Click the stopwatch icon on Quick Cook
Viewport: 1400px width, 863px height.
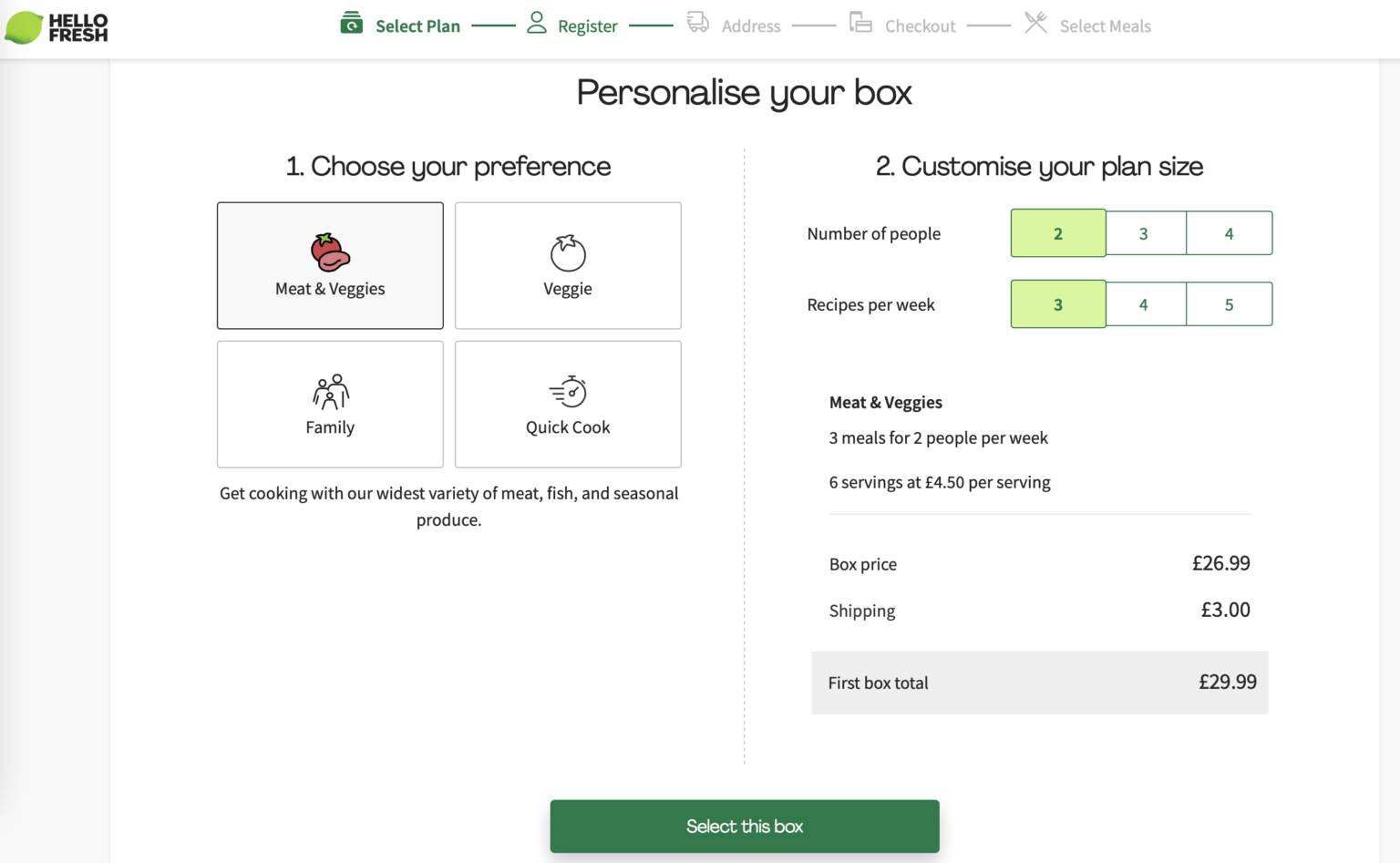[x=567, y=392]
